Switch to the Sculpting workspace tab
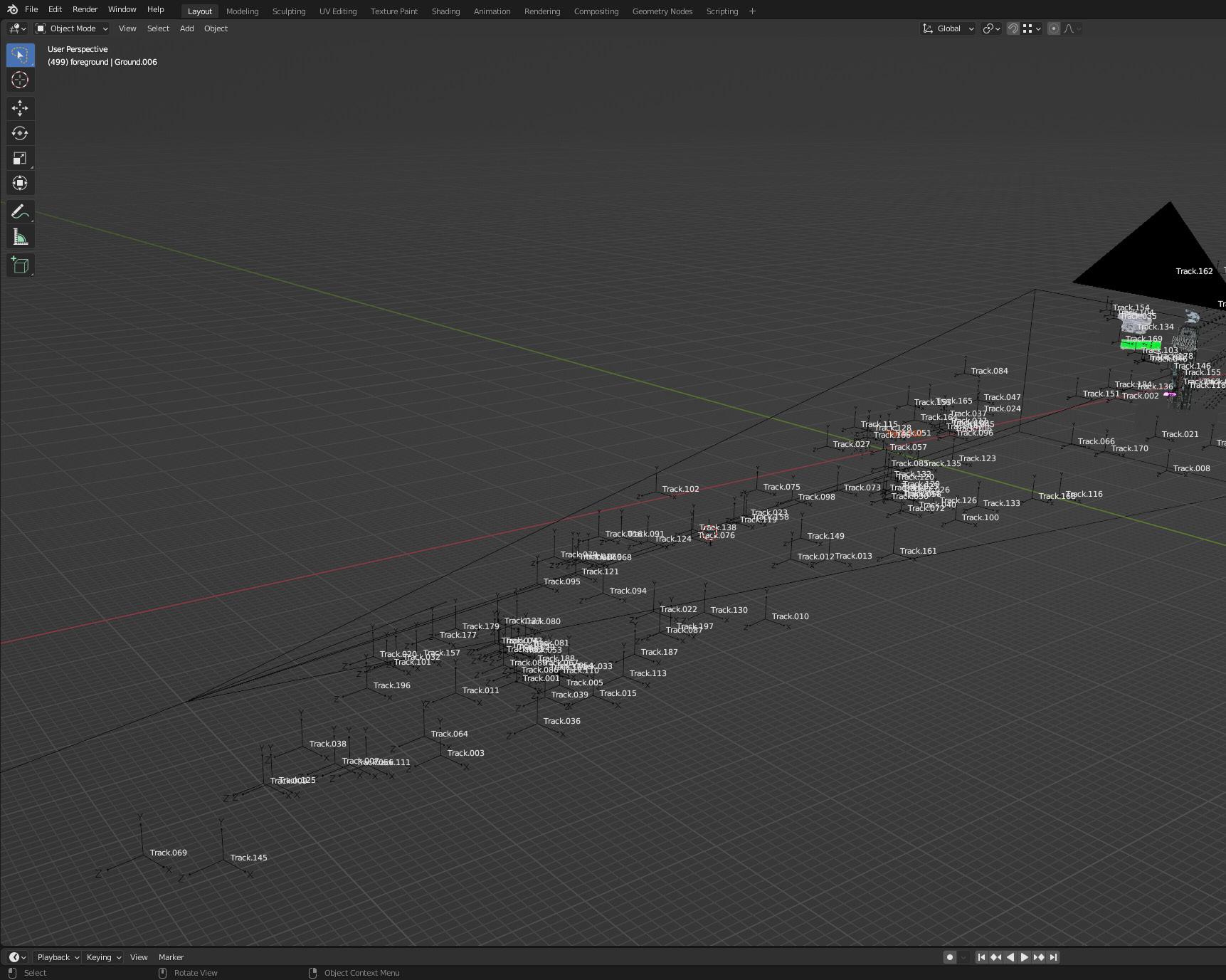 pos(289,11)
